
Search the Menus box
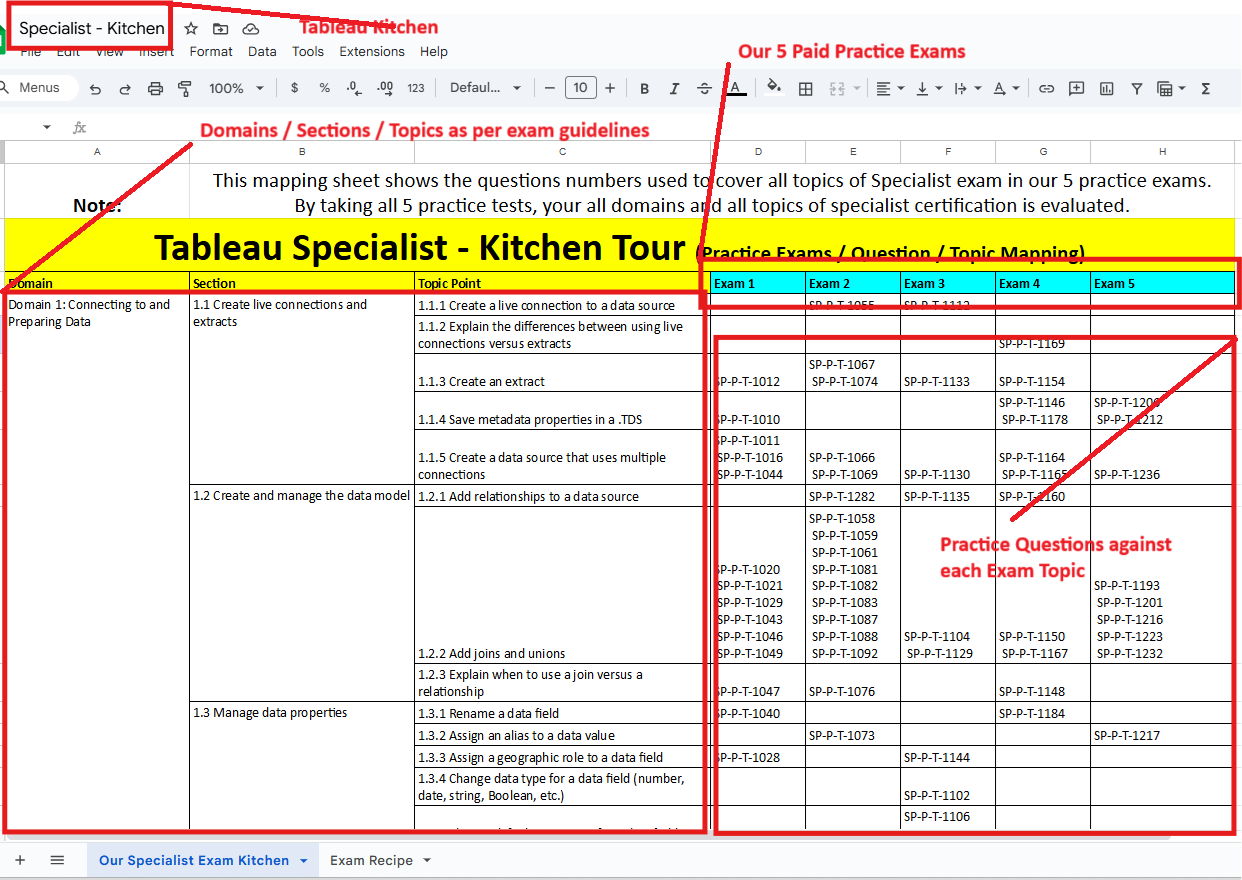click(x=40, y=88)
